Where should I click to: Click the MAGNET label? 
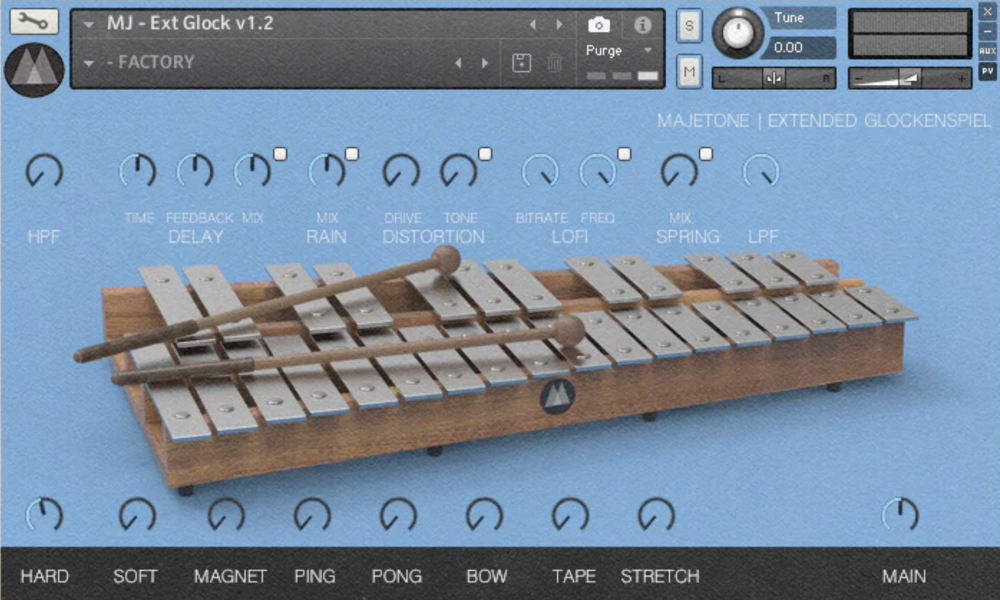click(x=230, y=576)
